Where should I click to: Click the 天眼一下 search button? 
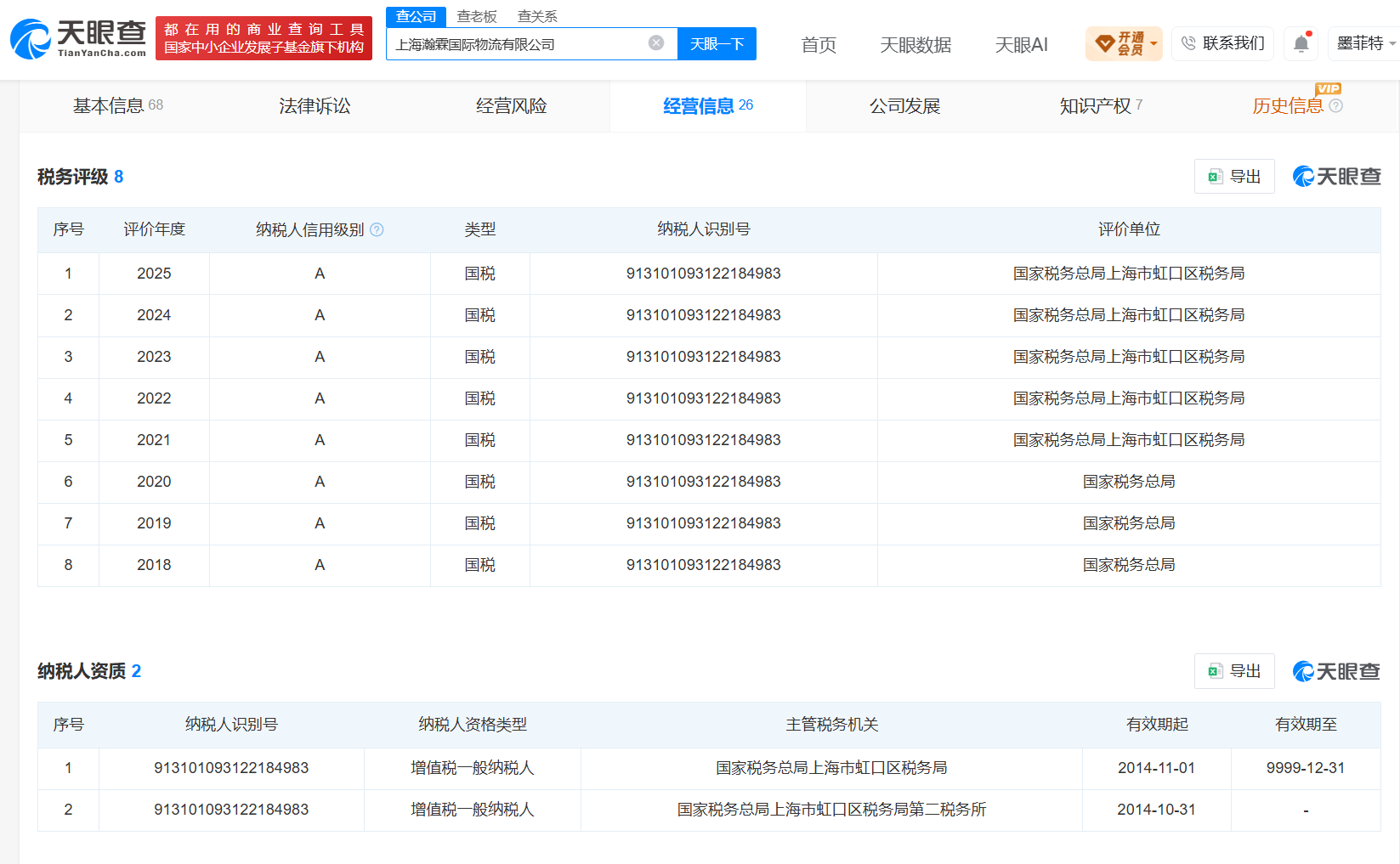(717, 44)
